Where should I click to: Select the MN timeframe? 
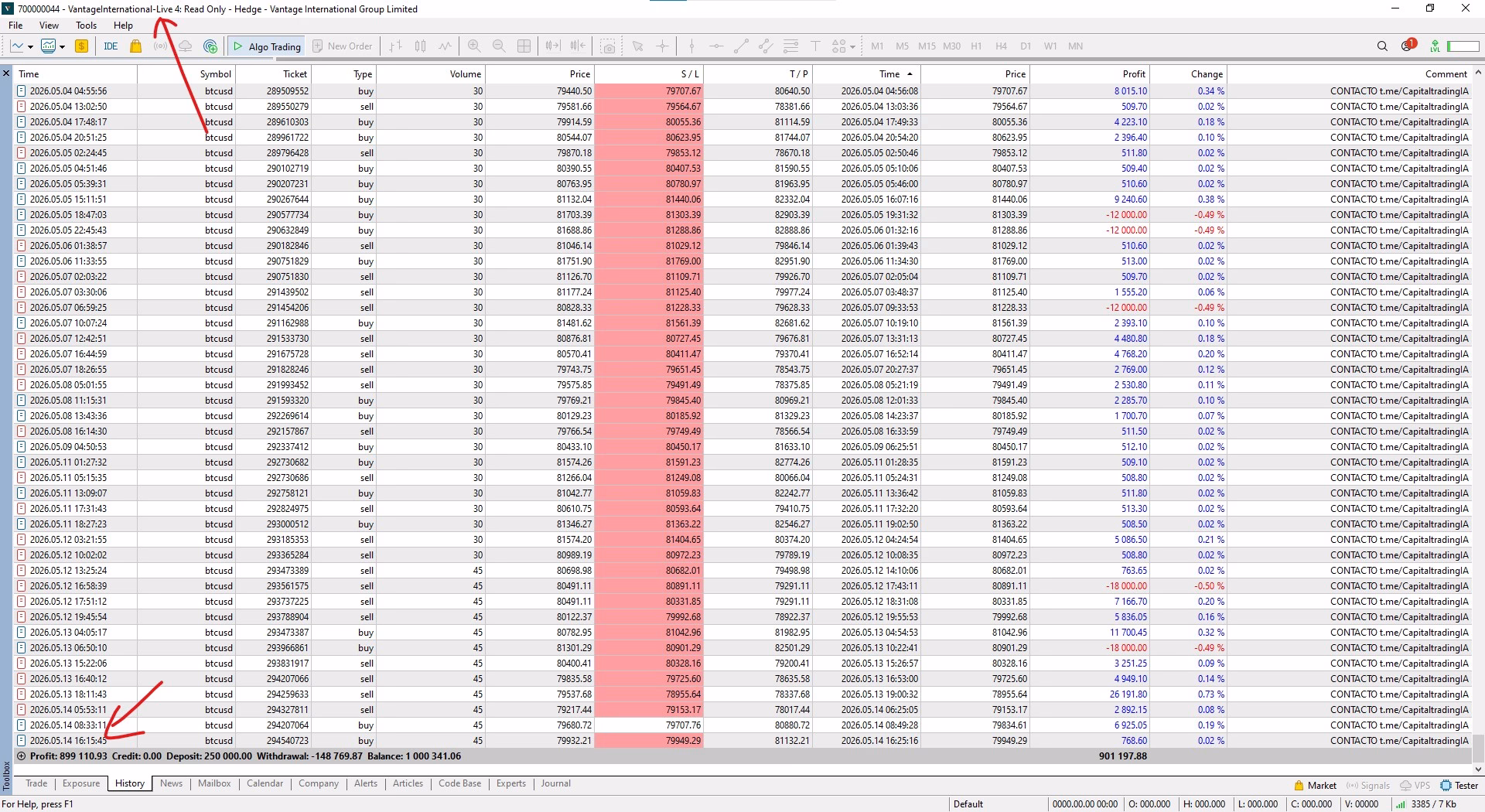coord(1075,46)
